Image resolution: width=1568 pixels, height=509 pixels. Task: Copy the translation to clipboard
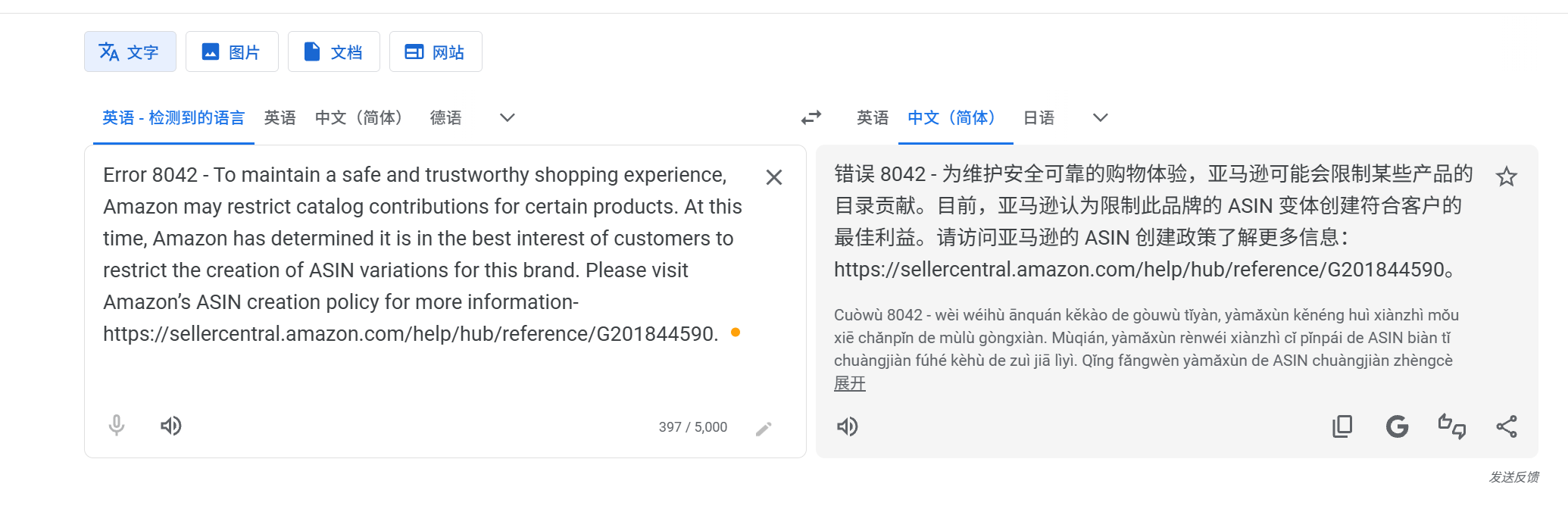(1342, 426)
